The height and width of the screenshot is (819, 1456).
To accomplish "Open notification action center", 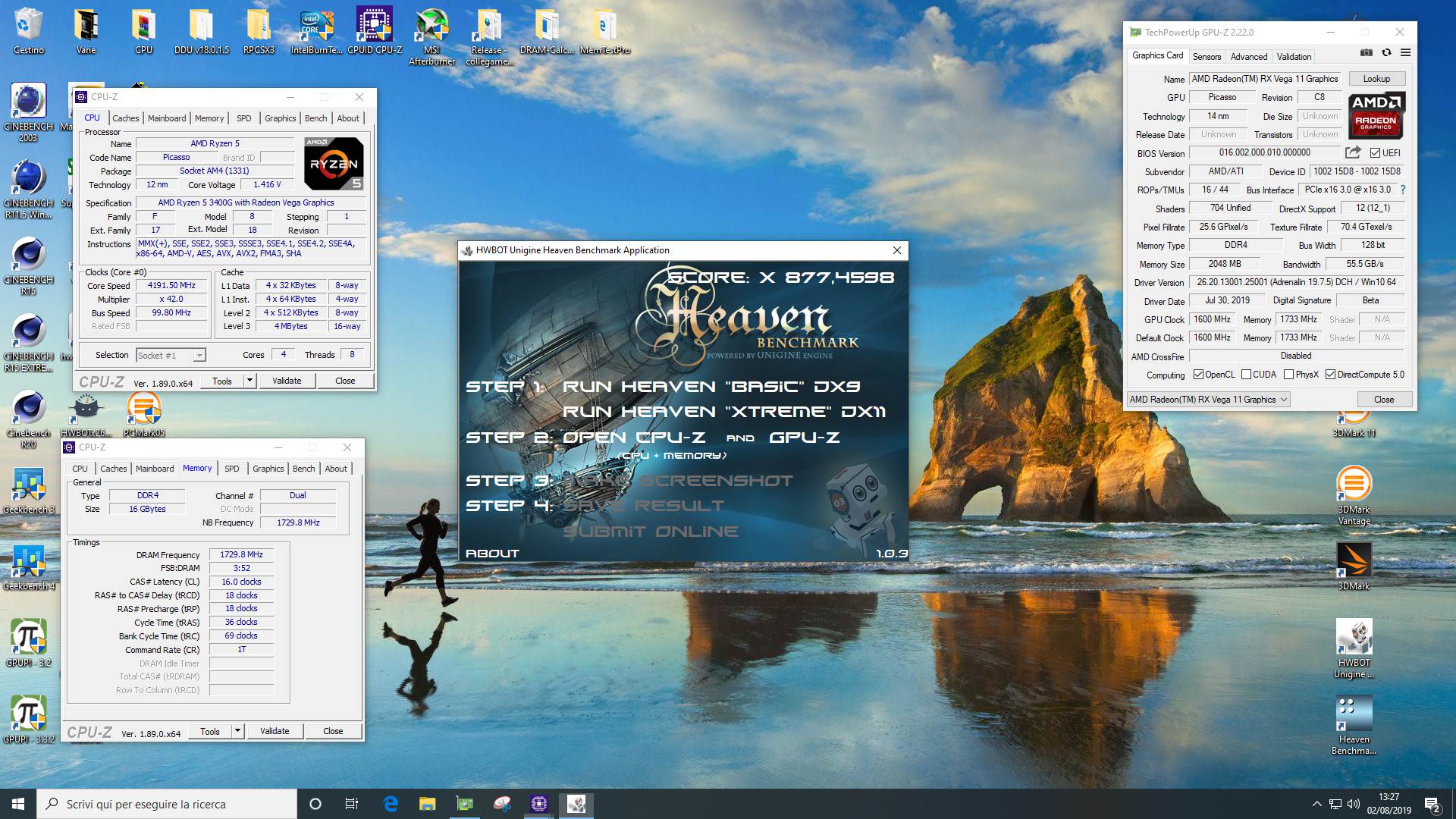I will click(1432, 804).
